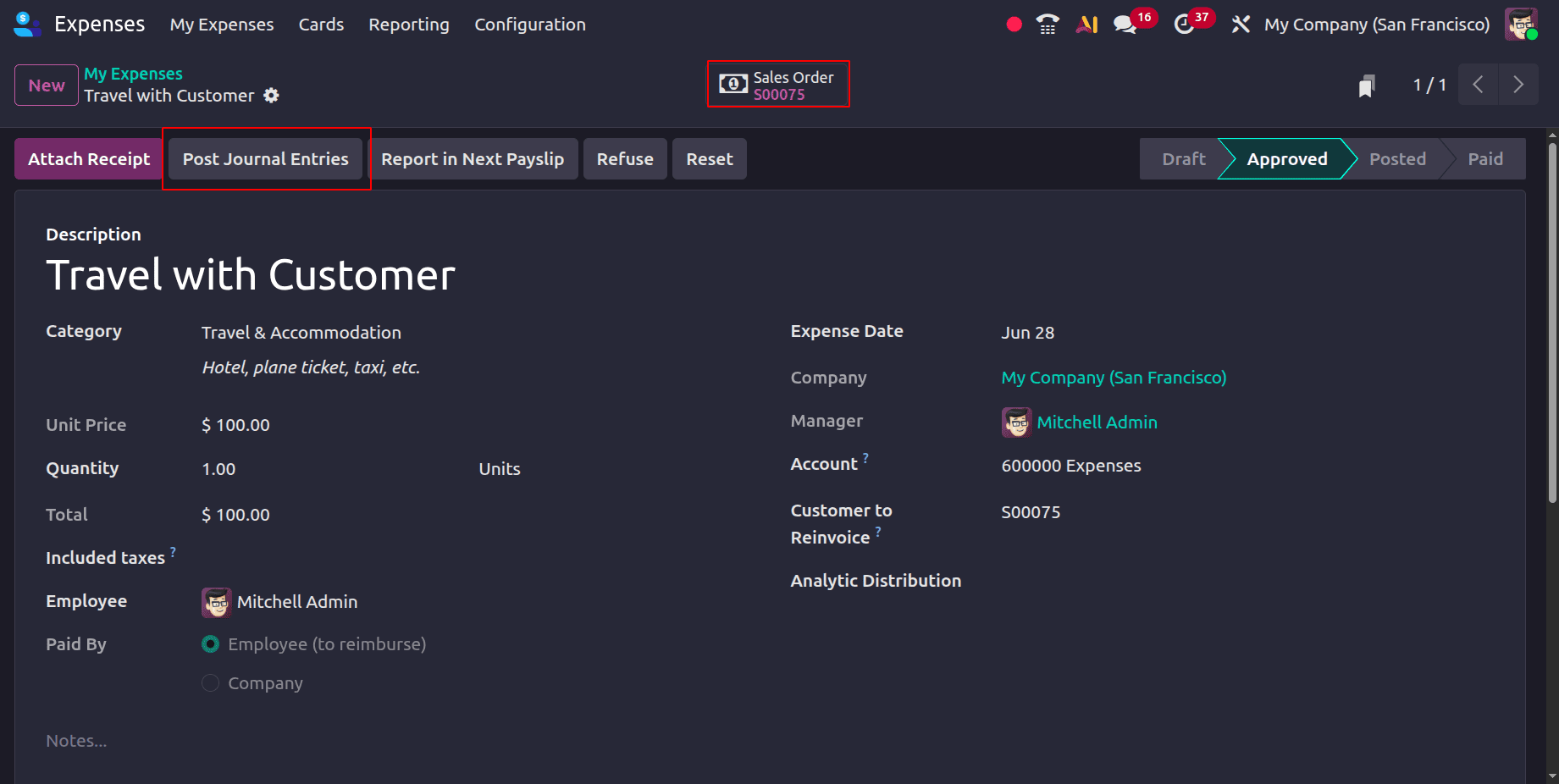Open the Expenses app home icon
Image resolution: width=1559 pixels, height=784 pixels.
[x=27, y=25]
